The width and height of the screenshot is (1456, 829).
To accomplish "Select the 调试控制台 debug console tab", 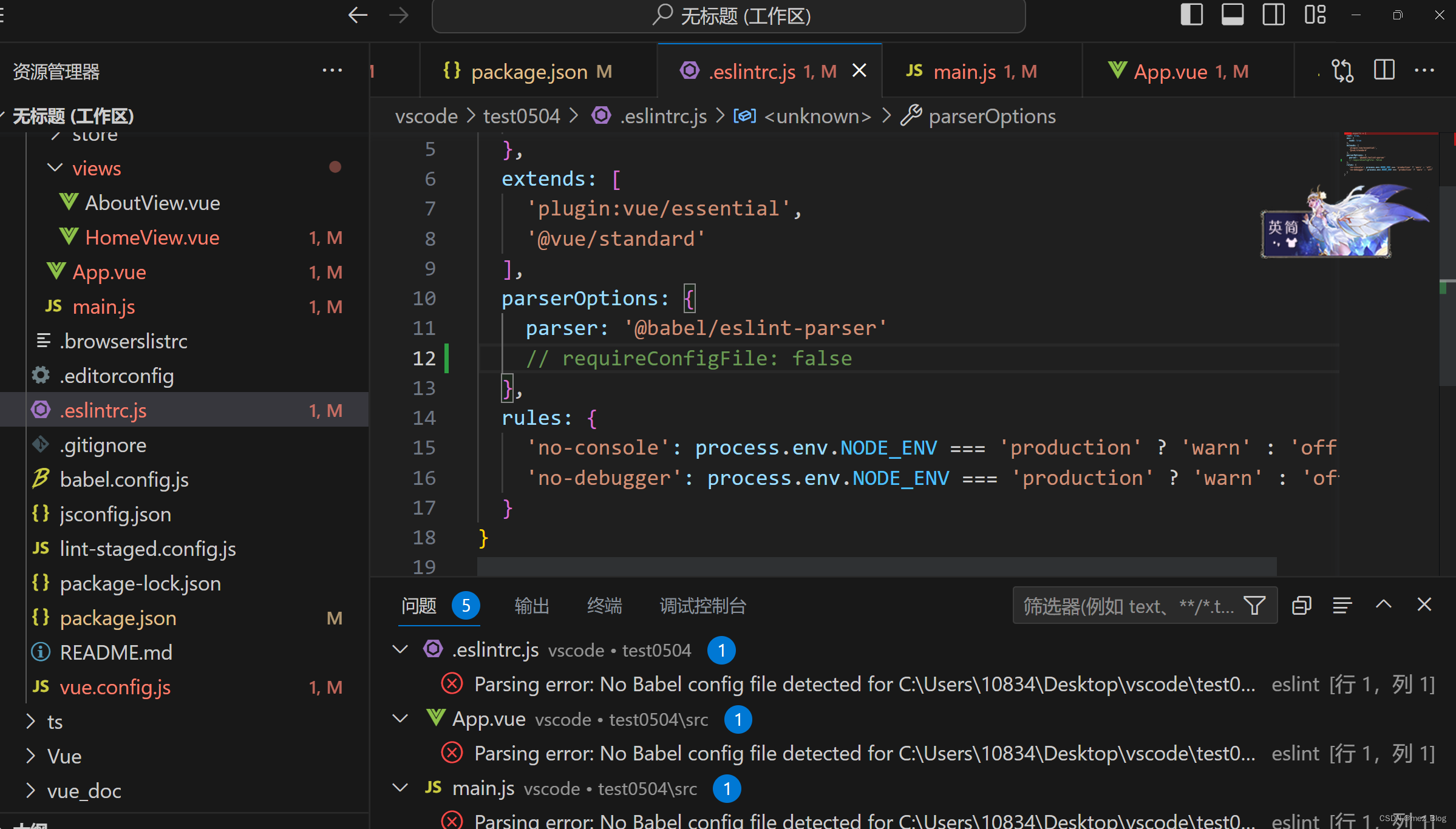I will (x=703, y=606).
